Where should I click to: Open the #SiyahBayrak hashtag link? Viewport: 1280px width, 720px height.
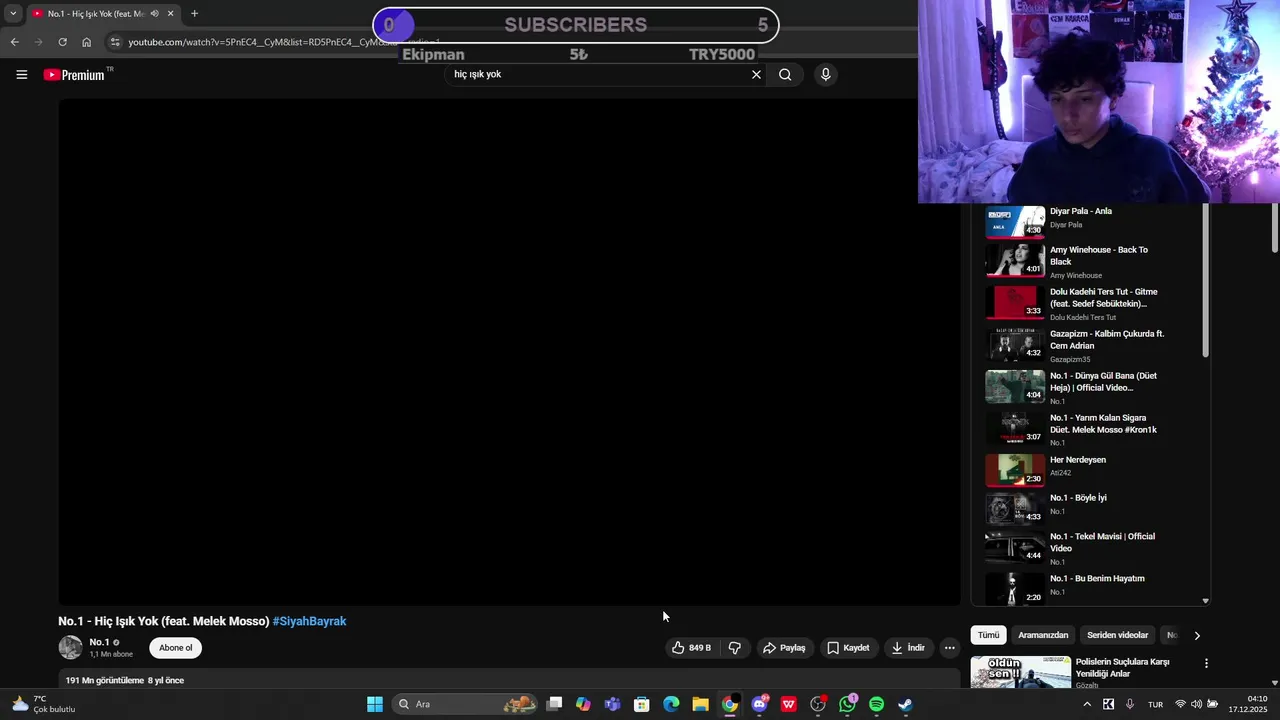(309, 621)
